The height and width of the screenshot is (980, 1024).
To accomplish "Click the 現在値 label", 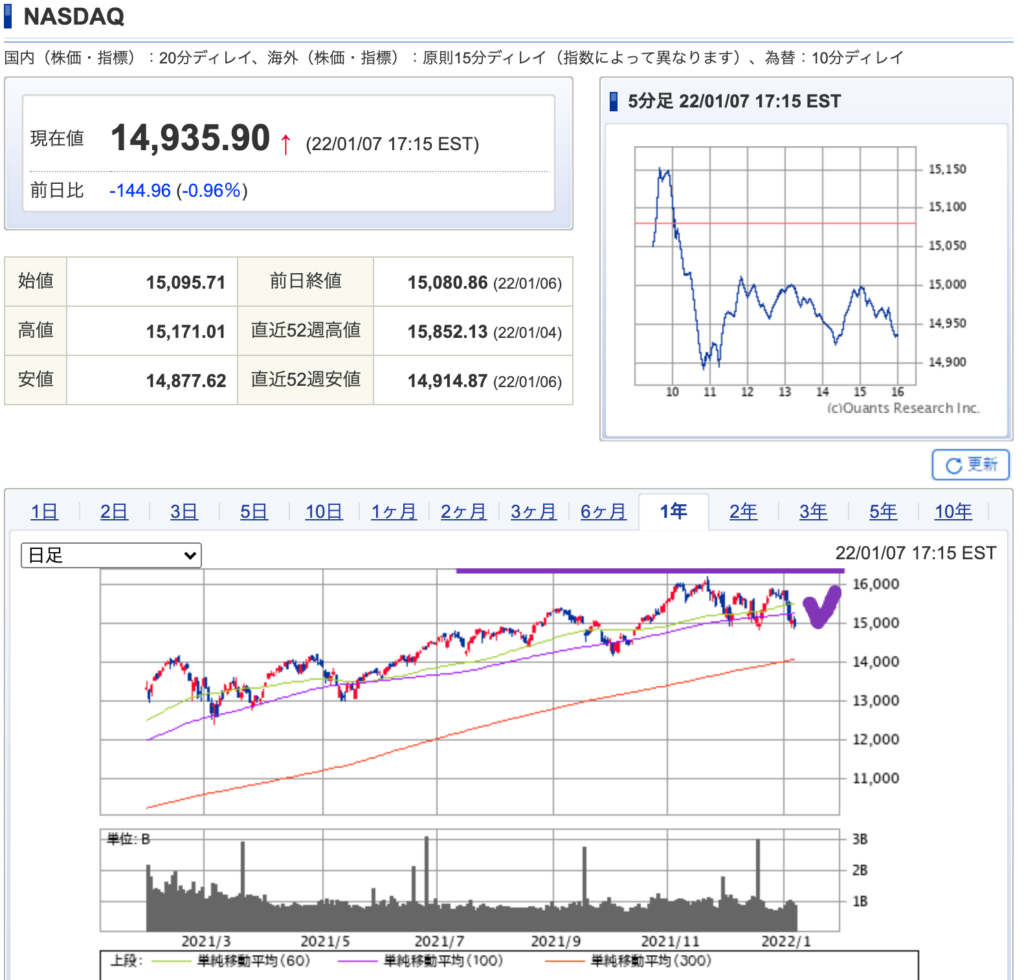I will click(57, 138).
